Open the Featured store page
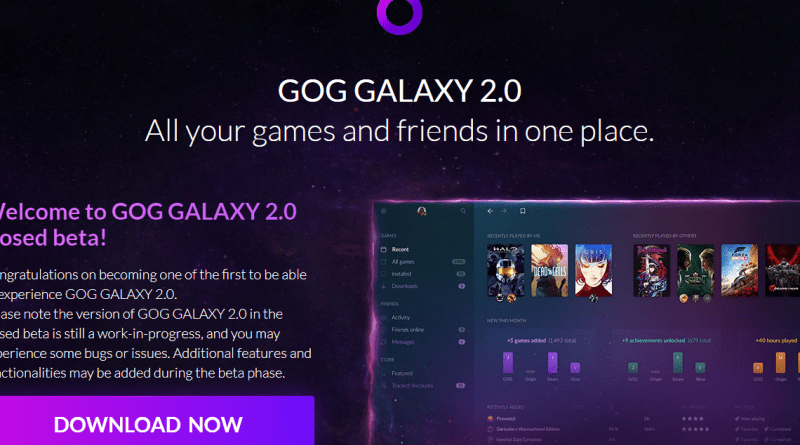The height and width of the screenshot is (445, 800). point(402,373)
